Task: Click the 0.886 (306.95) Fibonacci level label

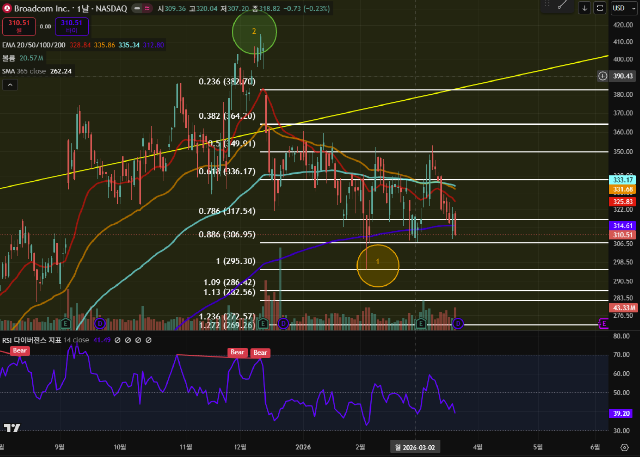Action: [227, 234]
